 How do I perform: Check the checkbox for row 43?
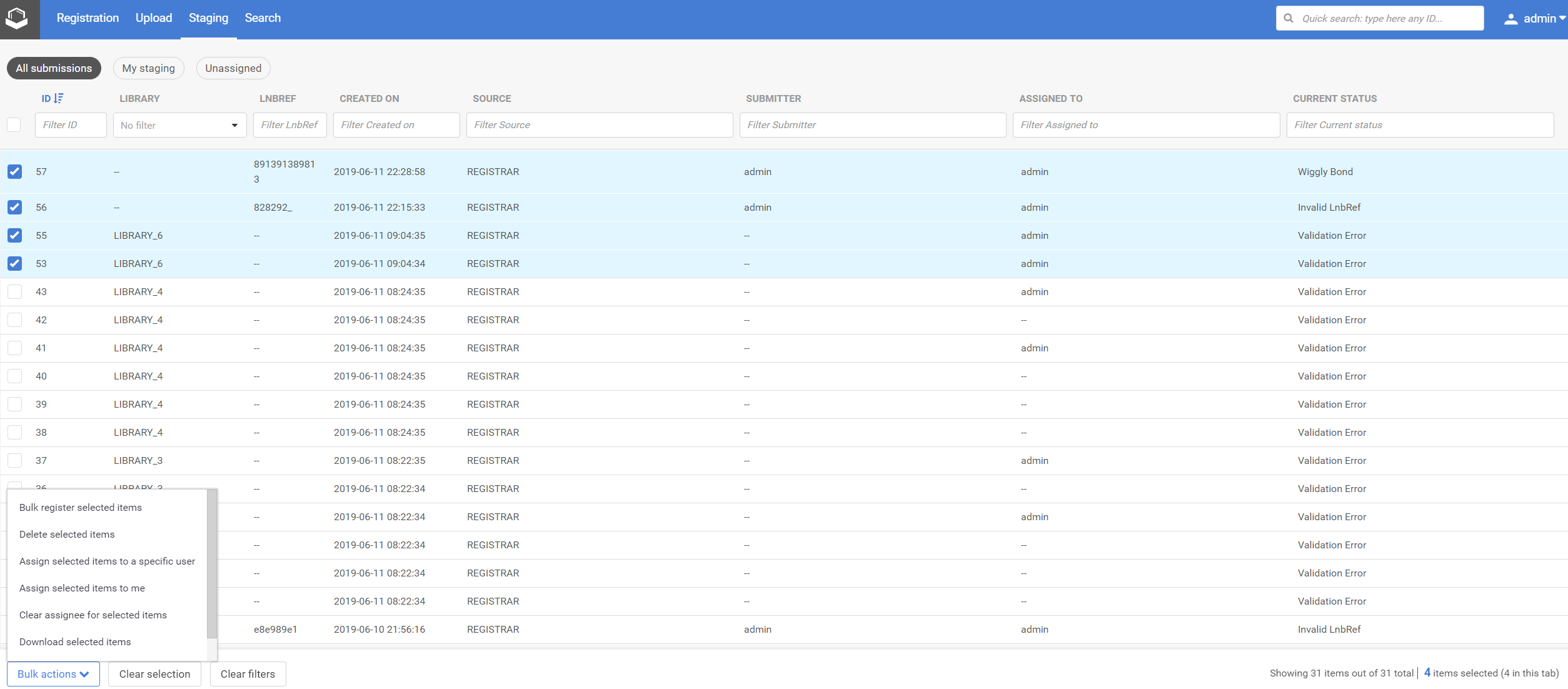[14, 291]
